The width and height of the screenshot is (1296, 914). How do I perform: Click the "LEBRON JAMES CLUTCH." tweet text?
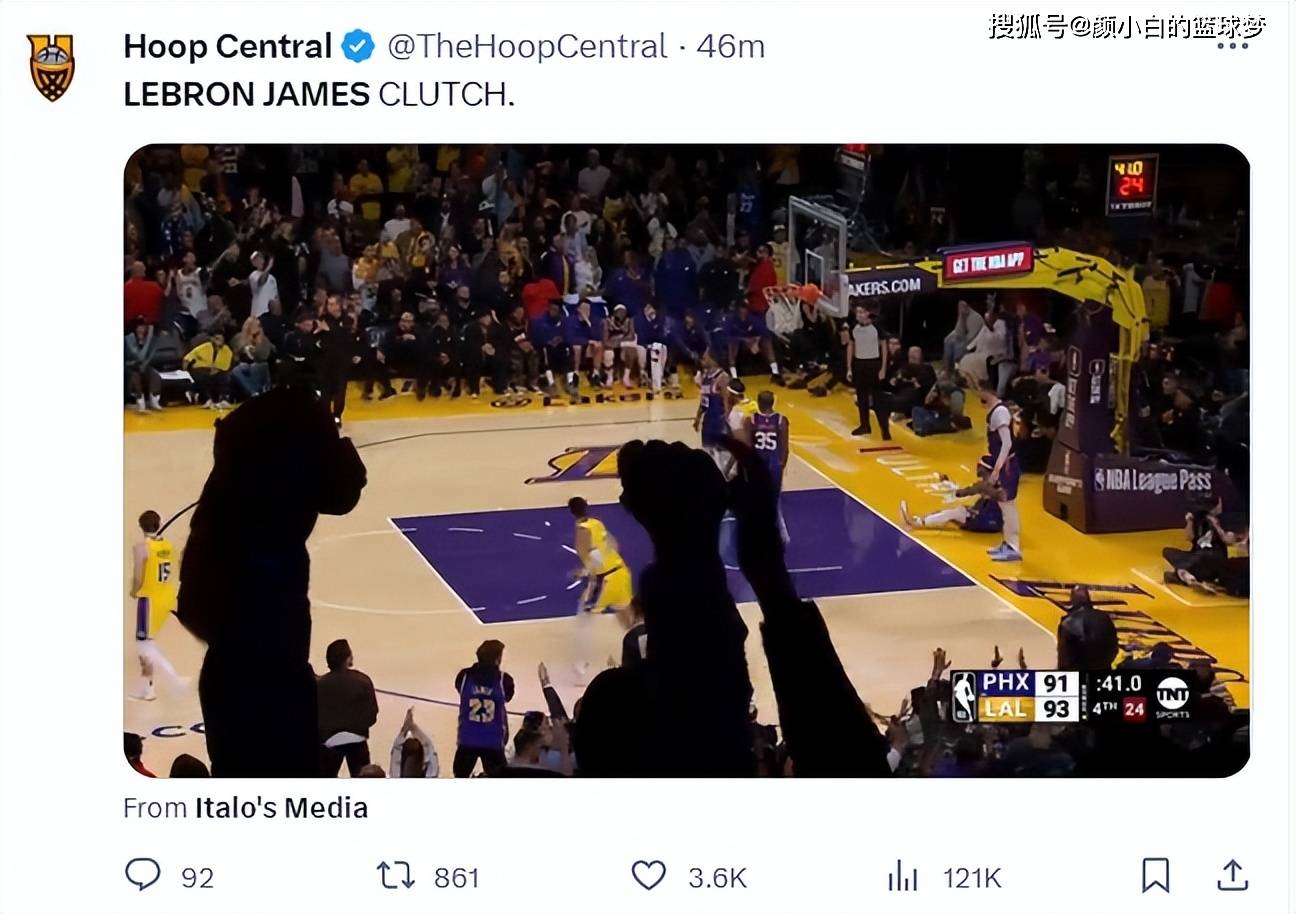(319, 94)
